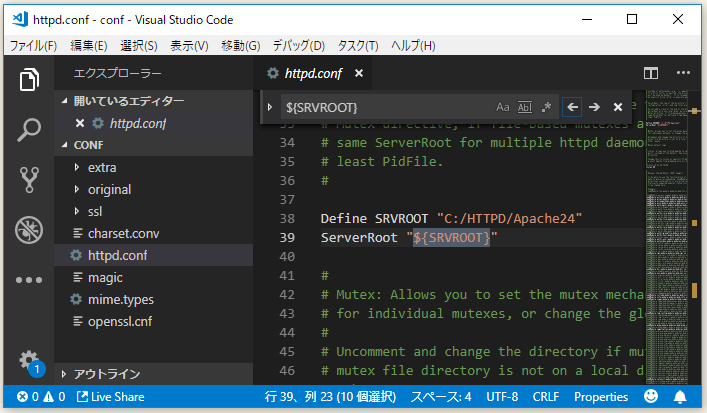Open the Manage gear with update badge
This screenshot has width=707, height=413.
[31, 363]
